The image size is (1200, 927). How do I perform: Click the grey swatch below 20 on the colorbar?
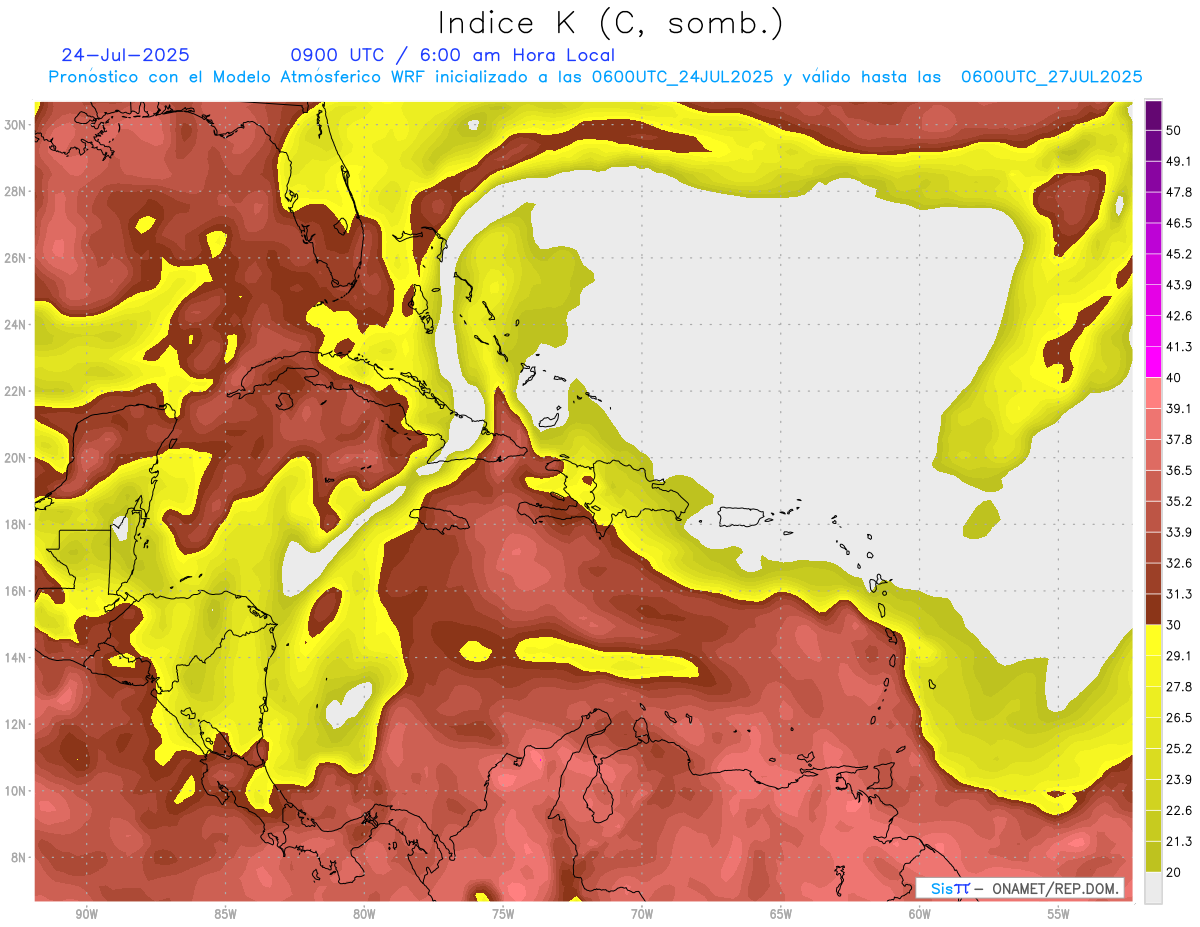[x=1153, y=888]
